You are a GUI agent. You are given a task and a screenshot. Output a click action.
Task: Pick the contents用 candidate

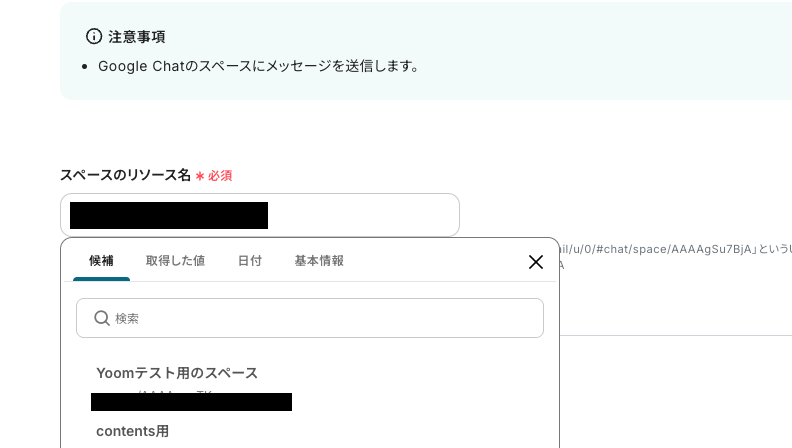tap(132, 431)
